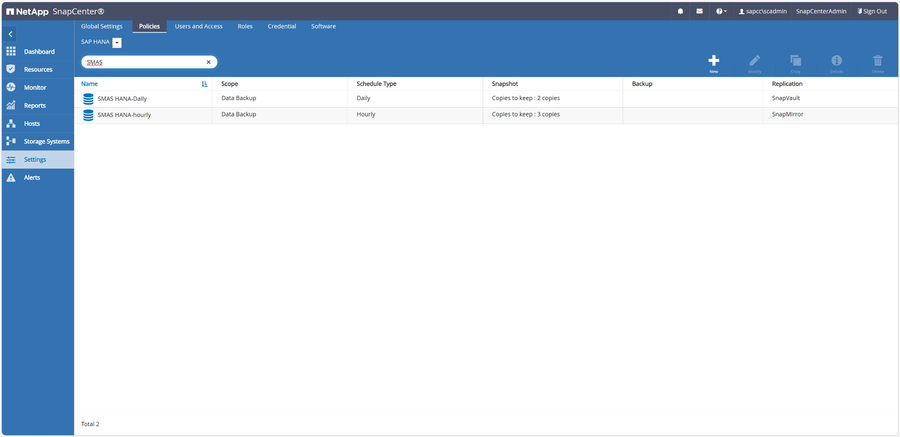The width and height of the screenshot is (900, 437).
Task: Click the Modify pencil icon
Action: click(x=754, y=61)
